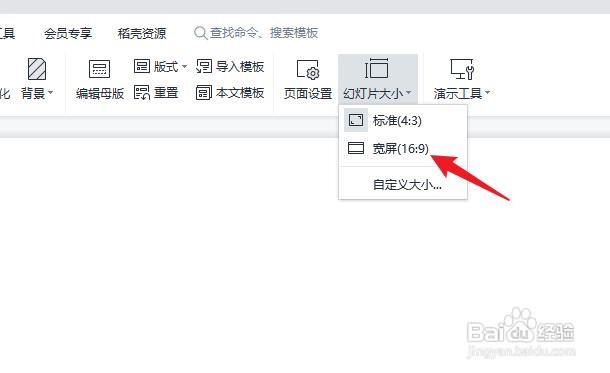Click the 编辑母版 label

[x=100, y=93]
